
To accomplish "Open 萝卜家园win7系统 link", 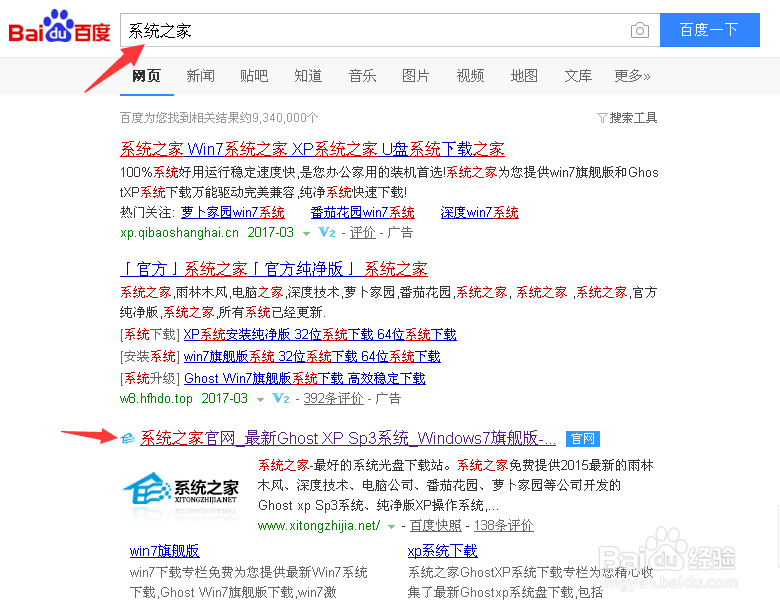I will [233, 212].
